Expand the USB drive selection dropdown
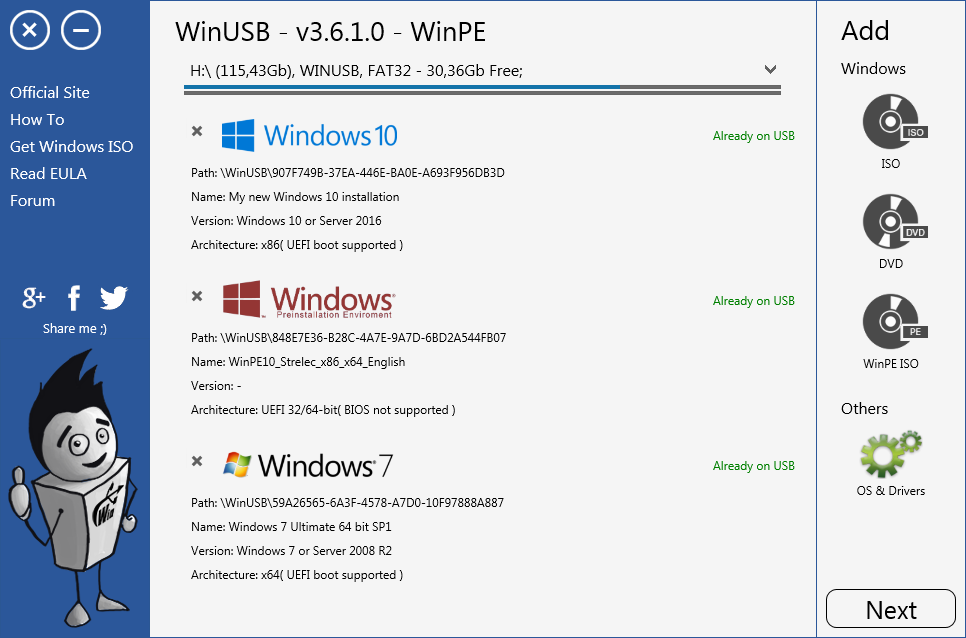The image size is (966, 638). coord(770,70)
